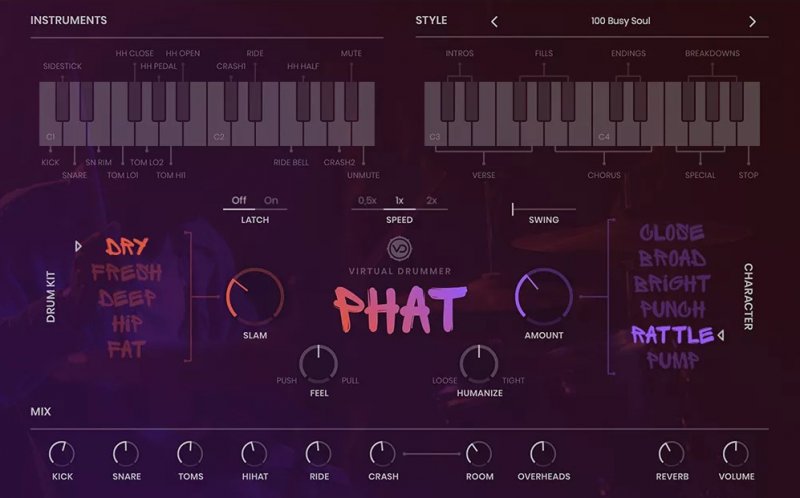Click the Kick mix knob
The image size is (800, 498).
tap(62, 453)
